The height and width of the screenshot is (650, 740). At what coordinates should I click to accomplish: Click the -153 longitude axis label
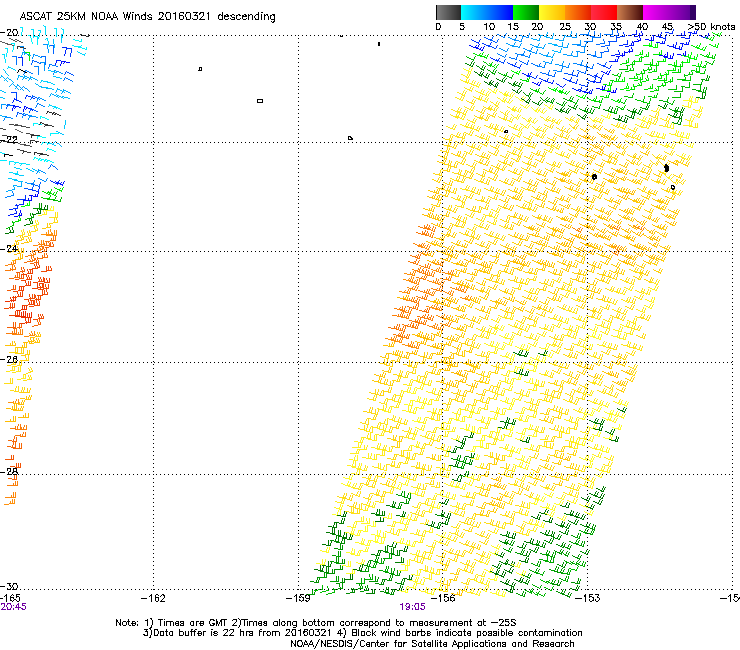588,598
